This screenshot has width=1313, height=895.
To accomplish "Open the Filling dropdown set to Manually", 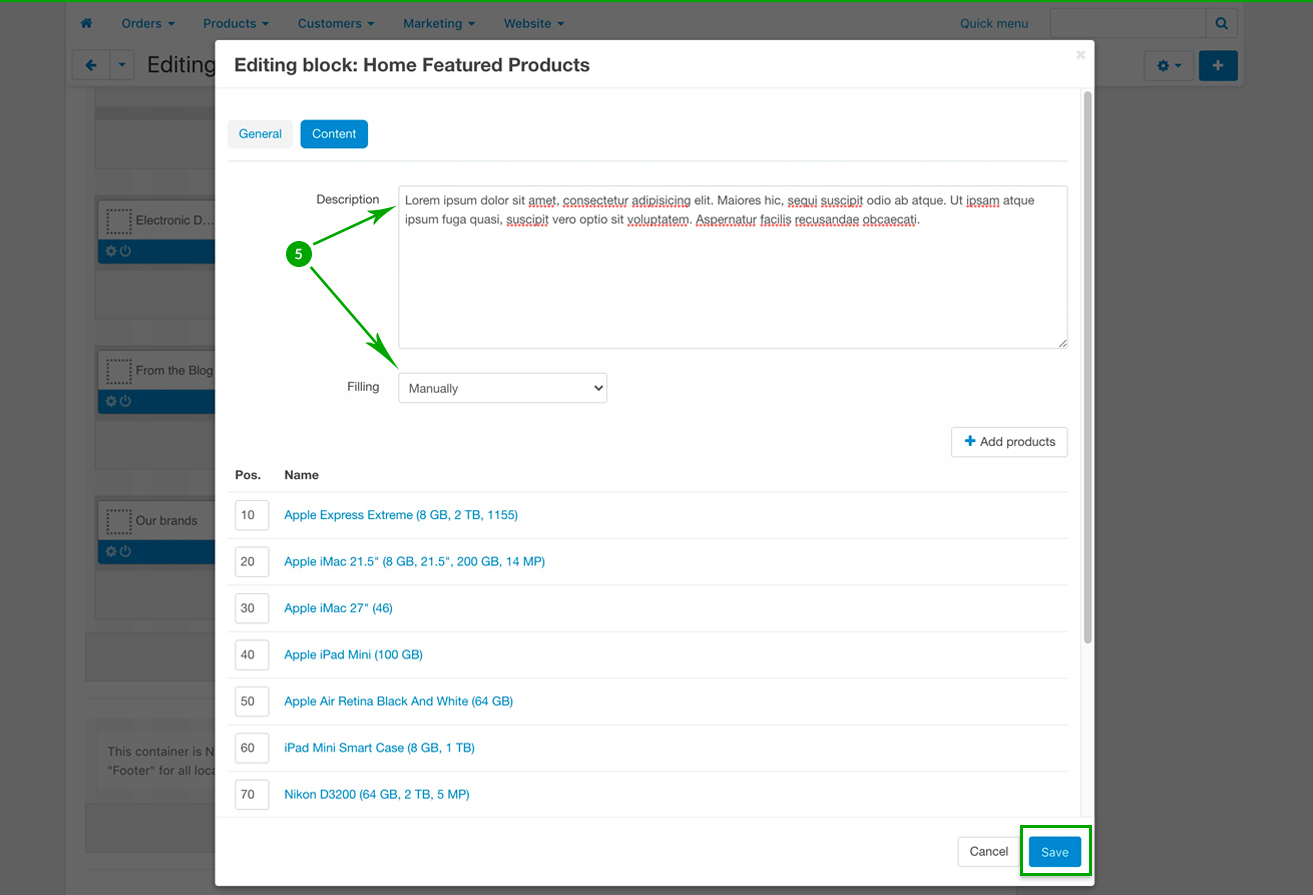I will coord(502,388).
